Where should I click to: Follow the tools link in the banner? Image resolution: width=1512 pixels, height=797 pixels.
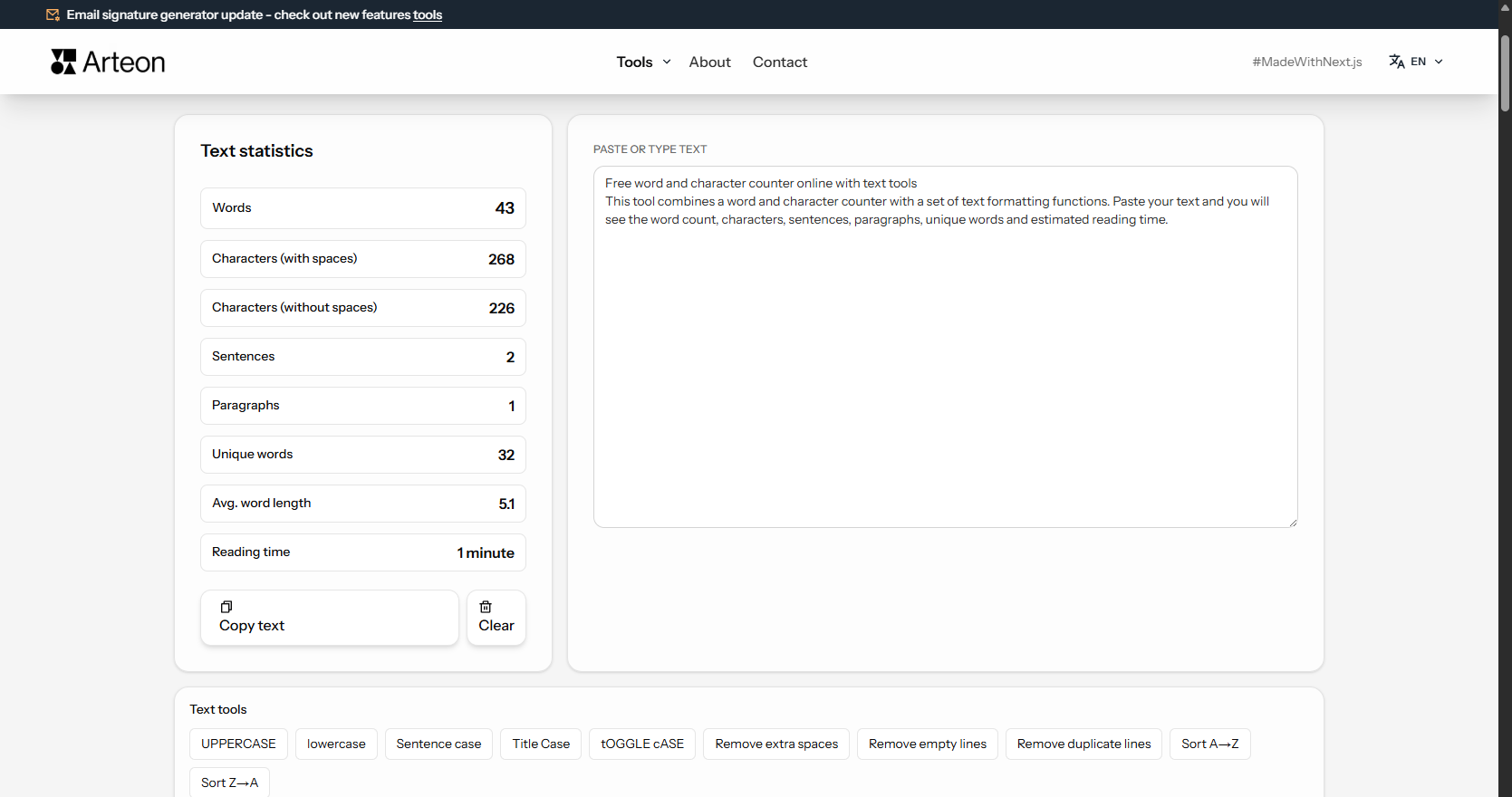(x=428, y=14)
